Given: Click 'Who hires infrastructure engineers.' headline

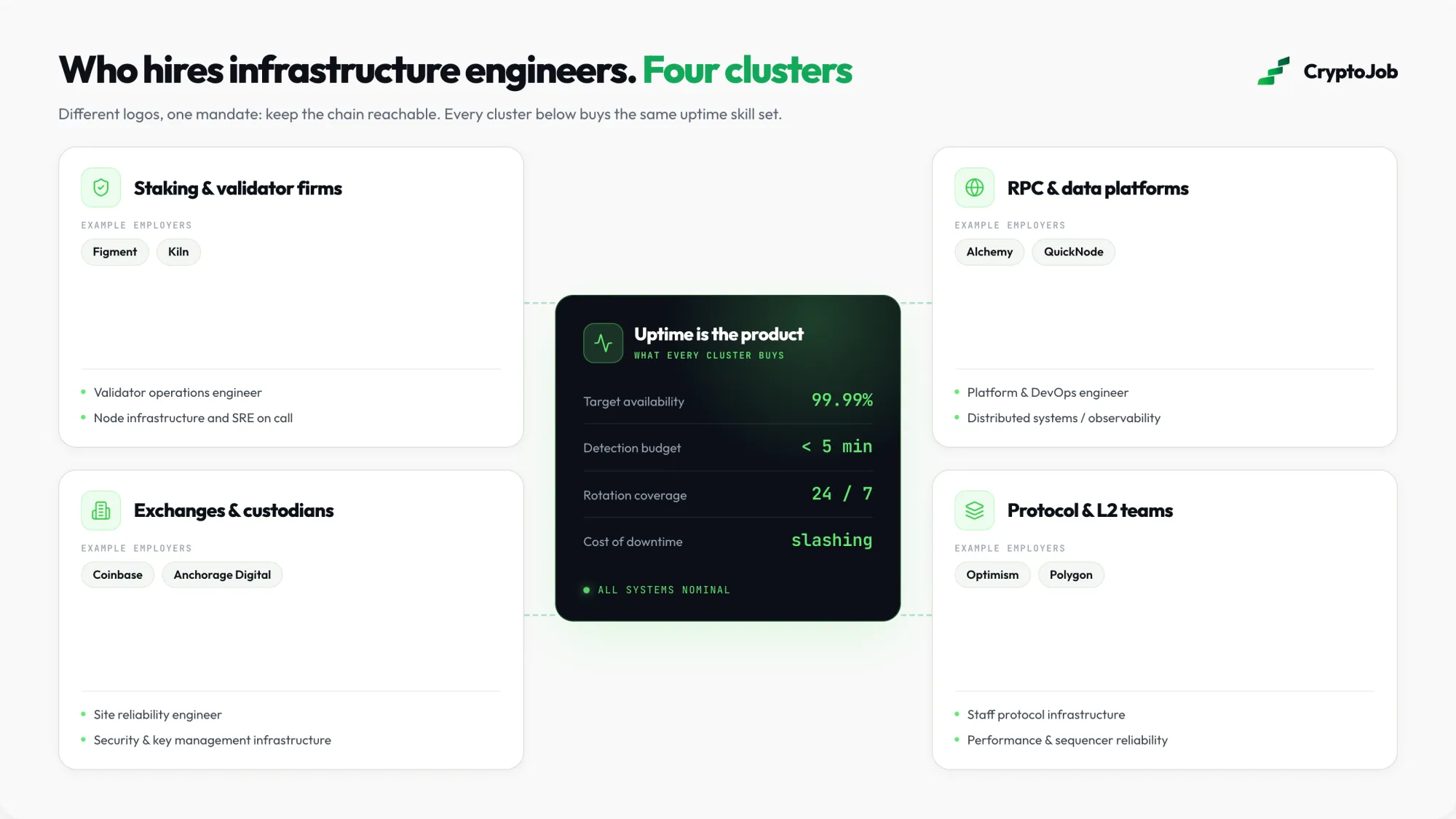Looking at the screenshot, I should click(347, 70).
